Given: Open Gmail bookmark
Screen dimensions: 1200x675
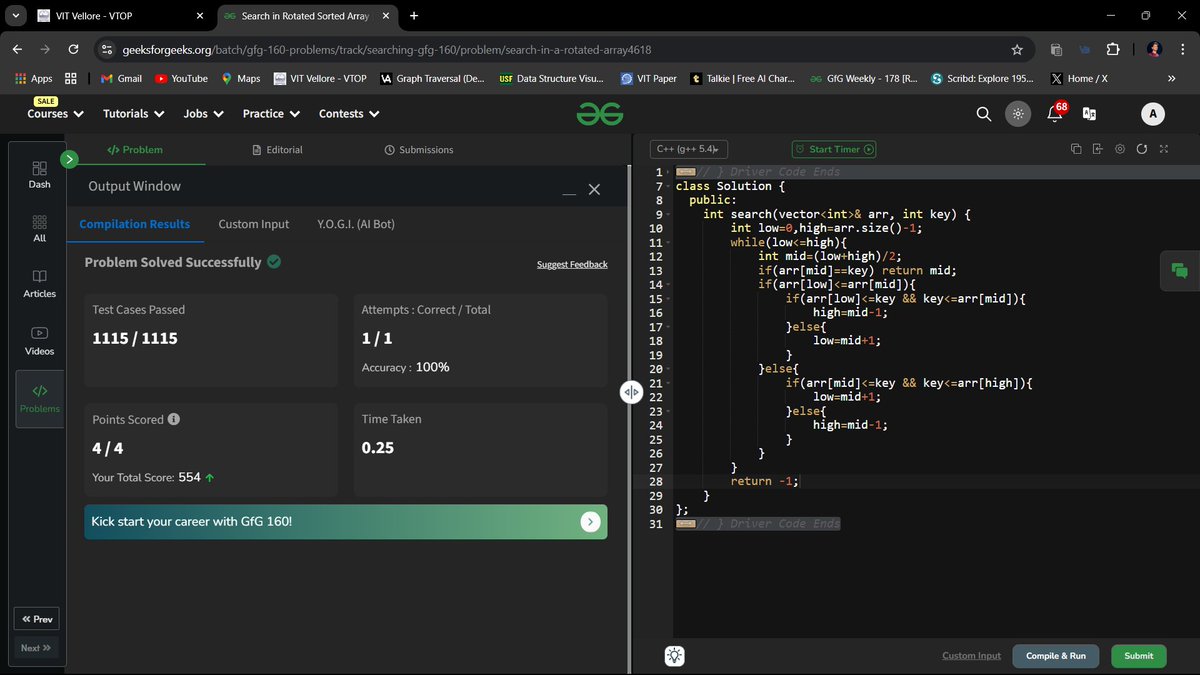Looking at the screenshot, I should pyautogui.click(x=121, y=78).
